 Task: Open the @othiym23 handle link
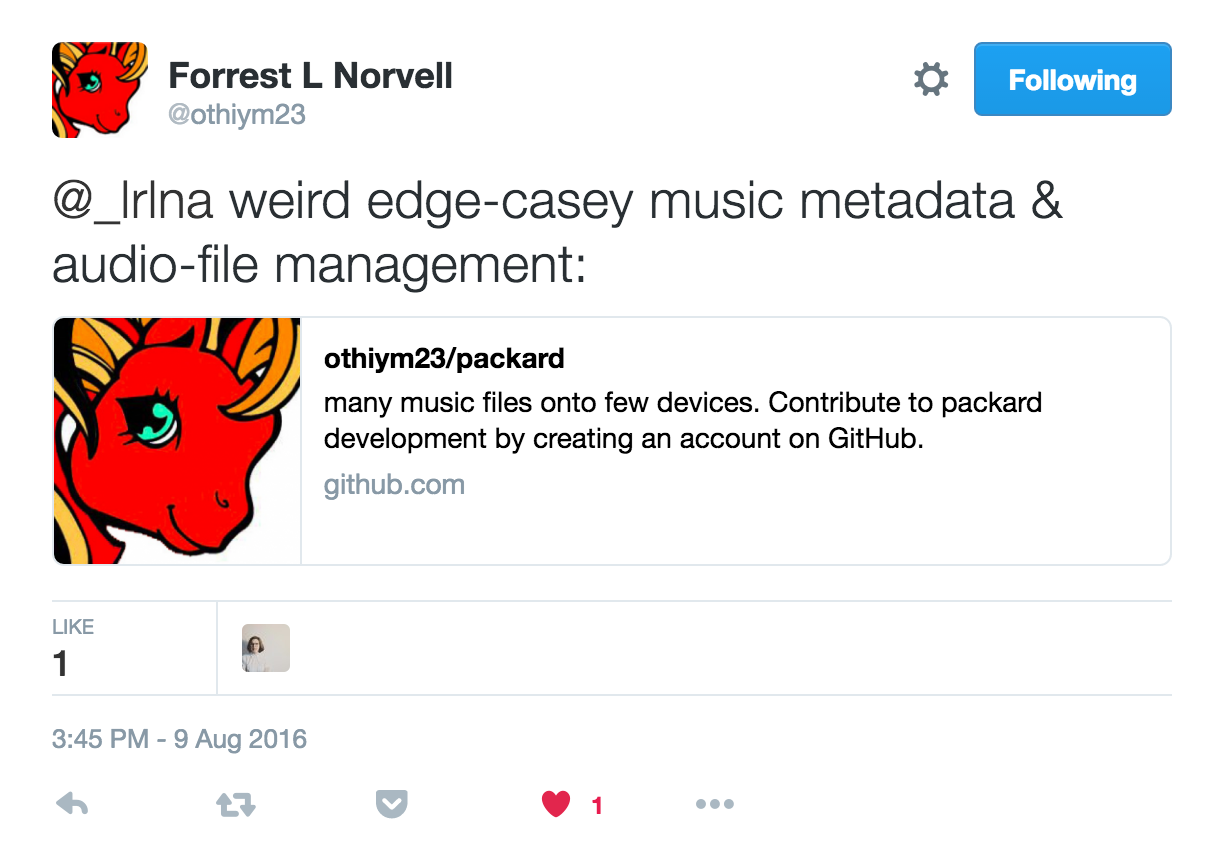(237, 115)
